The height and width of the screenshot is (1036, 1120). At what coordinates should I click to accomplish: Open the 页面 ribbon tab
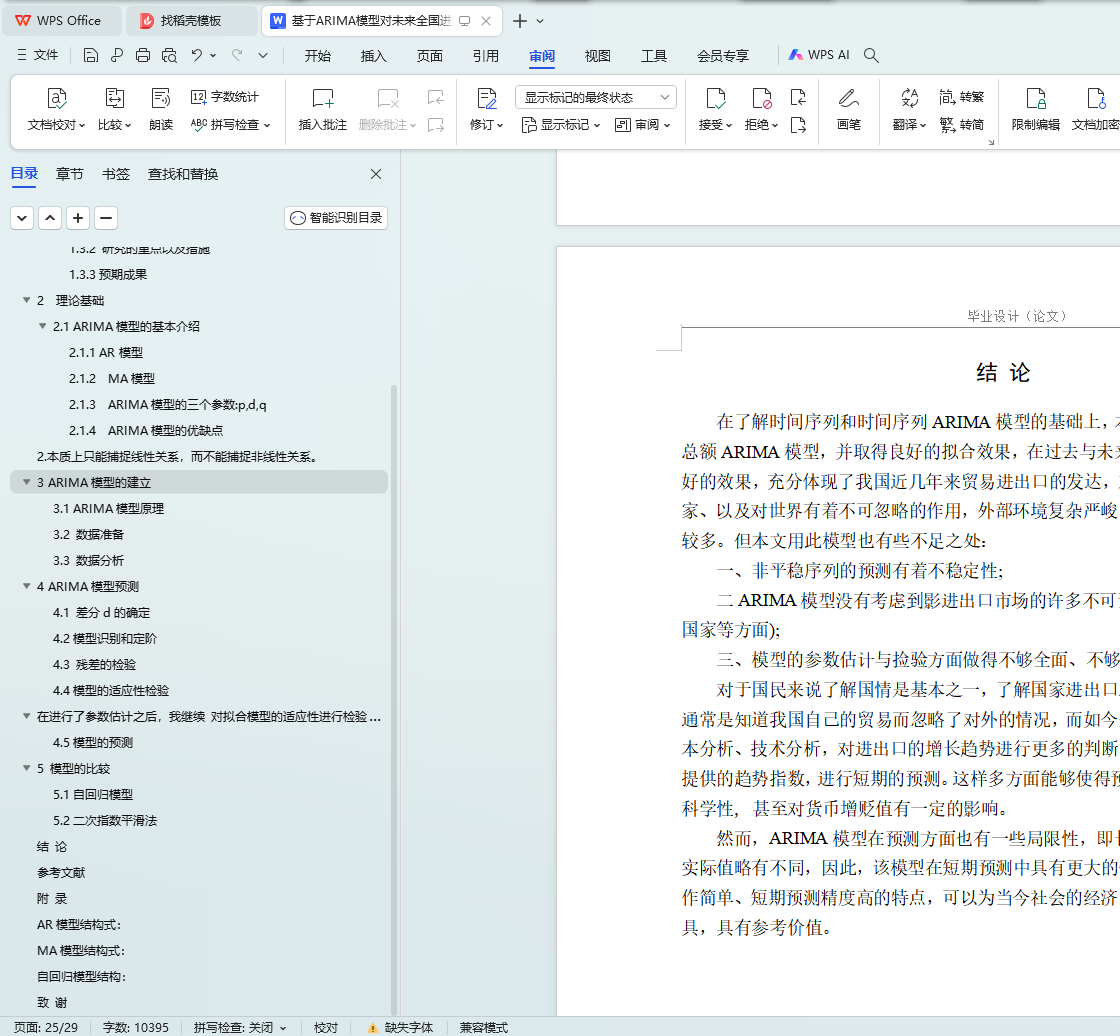coord(429,56)
